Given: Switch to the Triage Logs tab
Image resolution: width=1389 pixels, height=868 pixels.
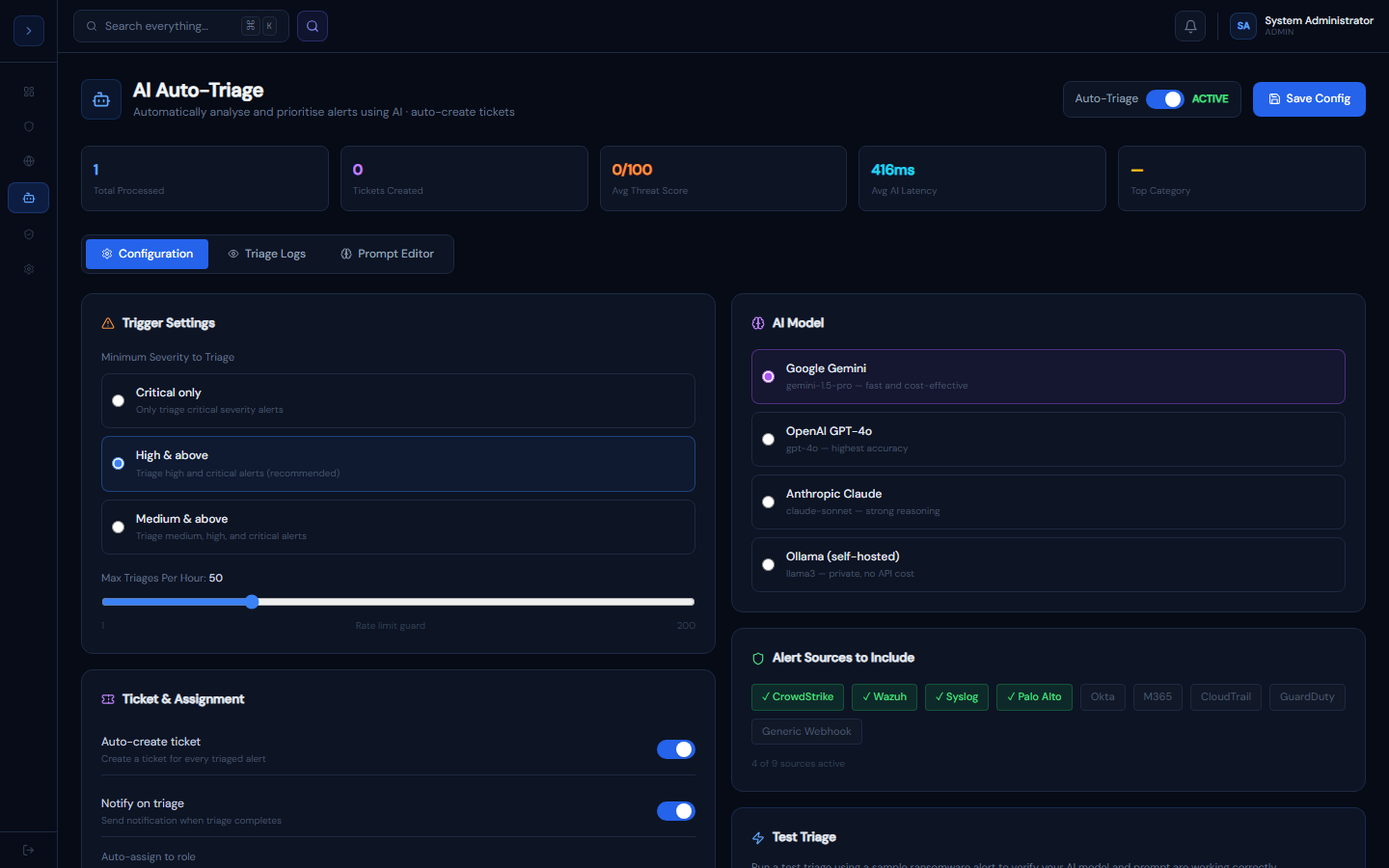Looking at the screenshot, I should click(x=267, y=254).
